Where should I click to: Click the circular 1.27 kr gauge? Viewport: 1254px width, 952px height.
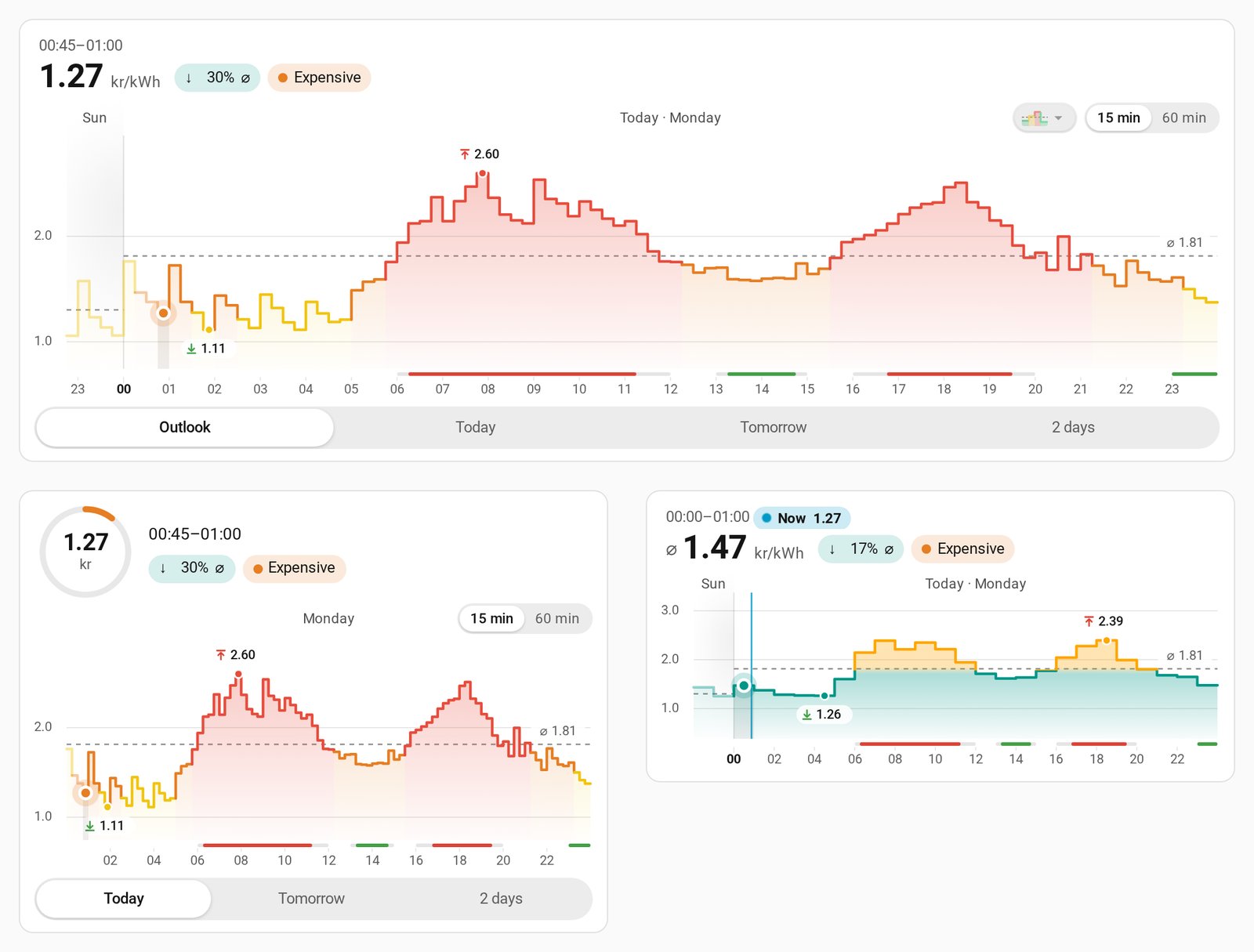coord(85,552)
